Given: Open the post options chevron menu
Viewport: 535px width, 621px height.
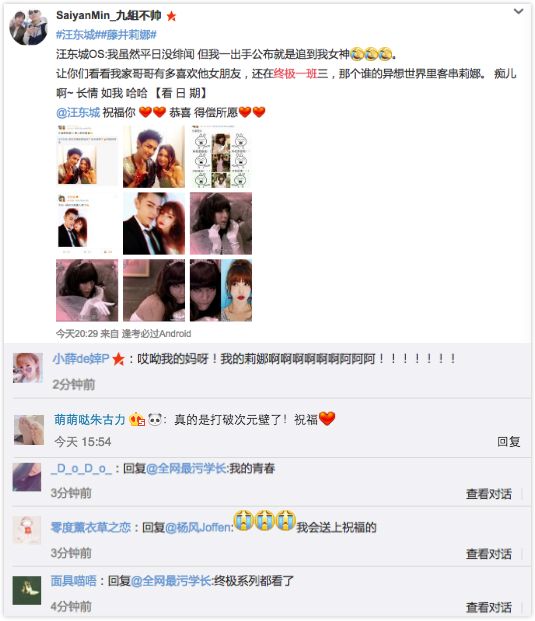Looking at the screenshot, I should click(518, 12).
